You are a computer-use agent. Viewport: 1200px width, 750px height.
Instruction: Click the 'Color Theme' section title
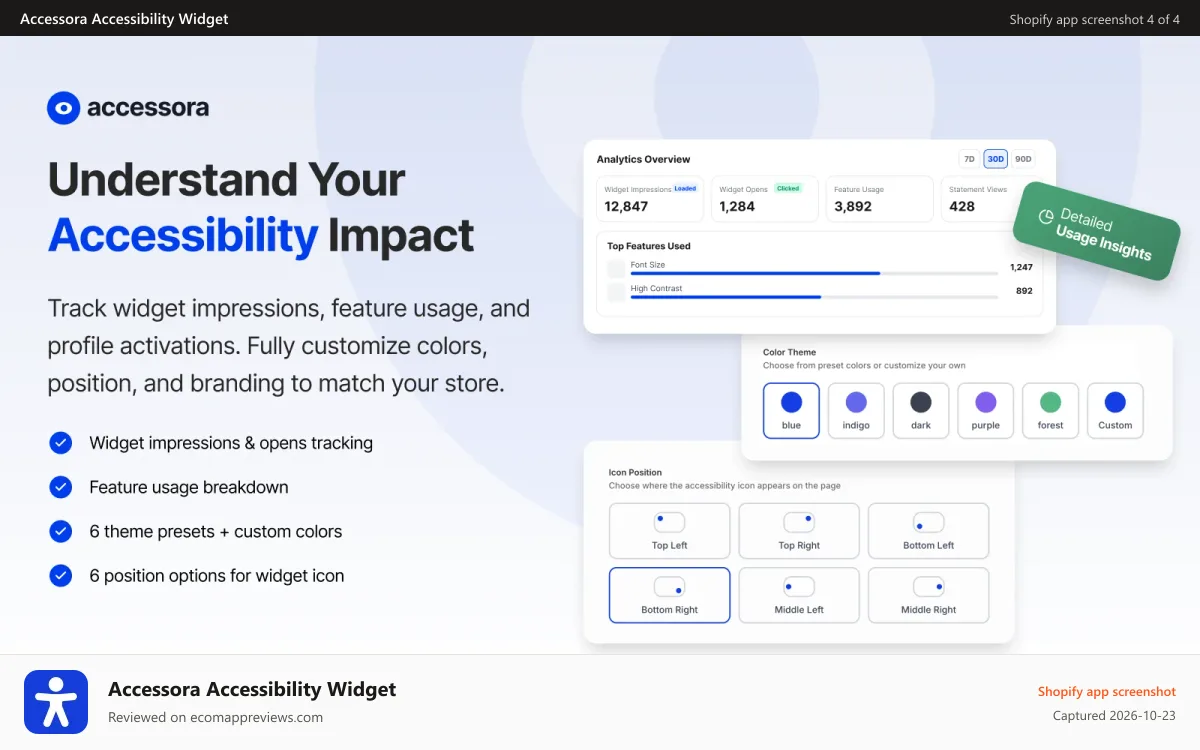pos(789,352)
